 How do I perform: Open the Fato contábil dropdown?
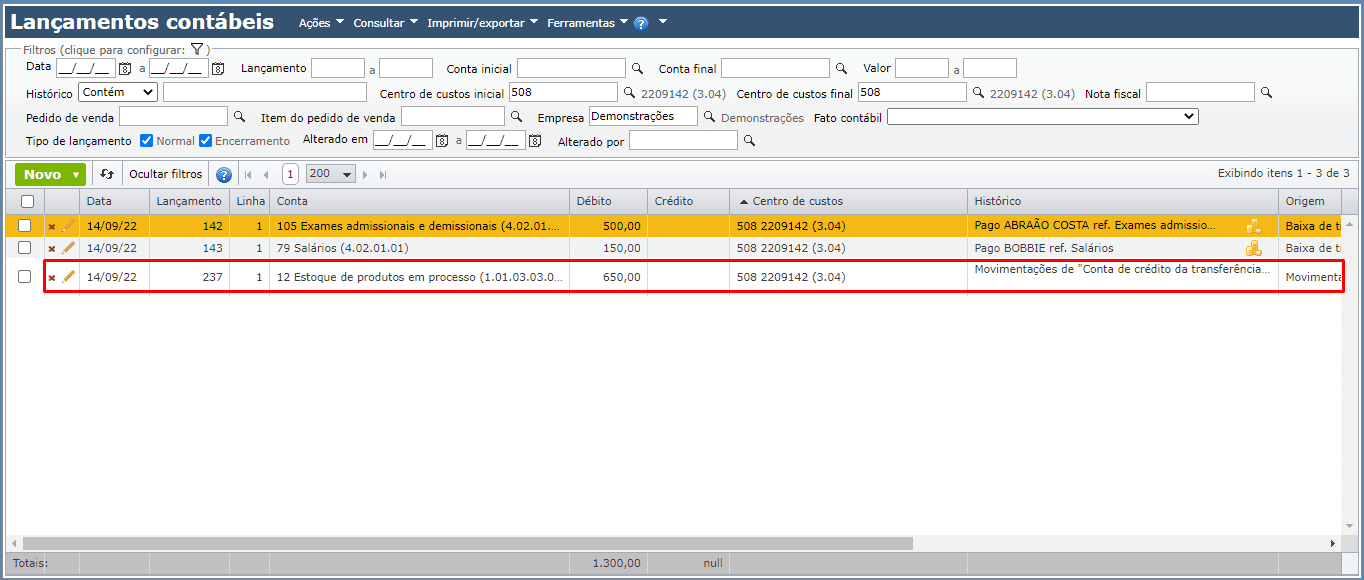click(x=1043, y=116)
